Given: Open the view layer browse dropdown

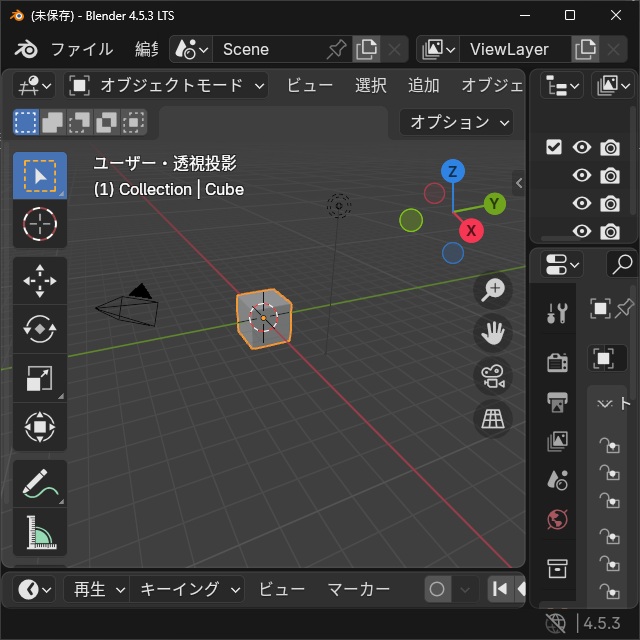Looking at the screenshot, I should [438, 49].
